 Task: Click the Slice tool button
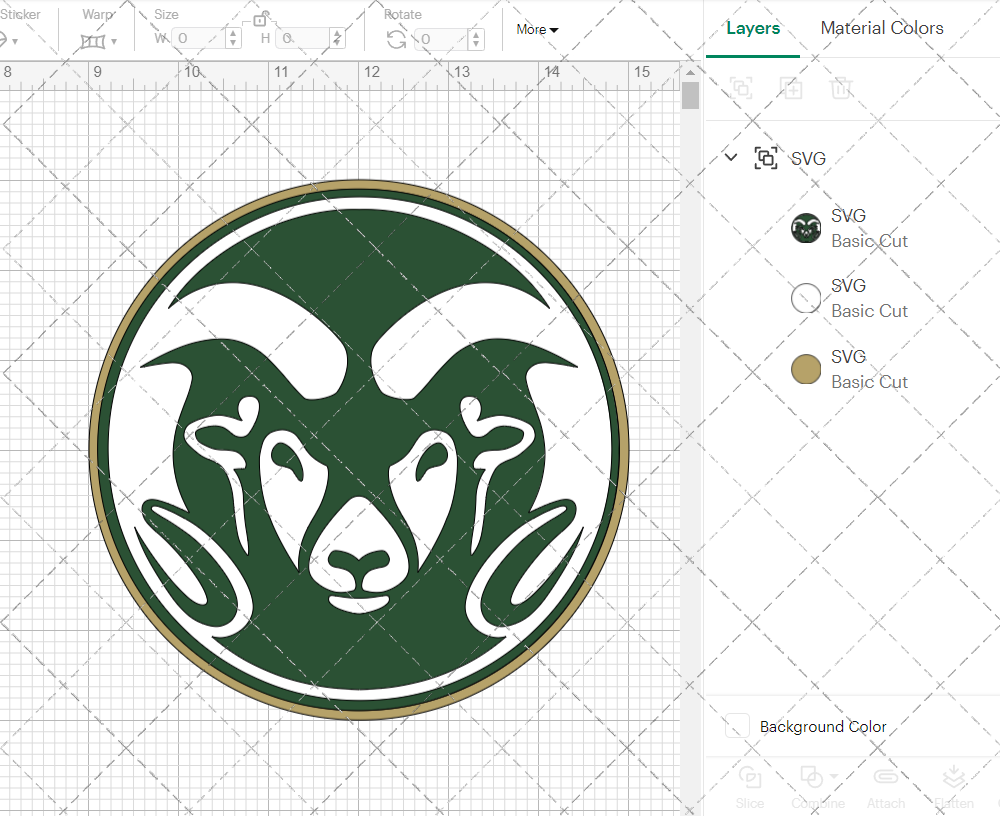click(x=749, y=787)
